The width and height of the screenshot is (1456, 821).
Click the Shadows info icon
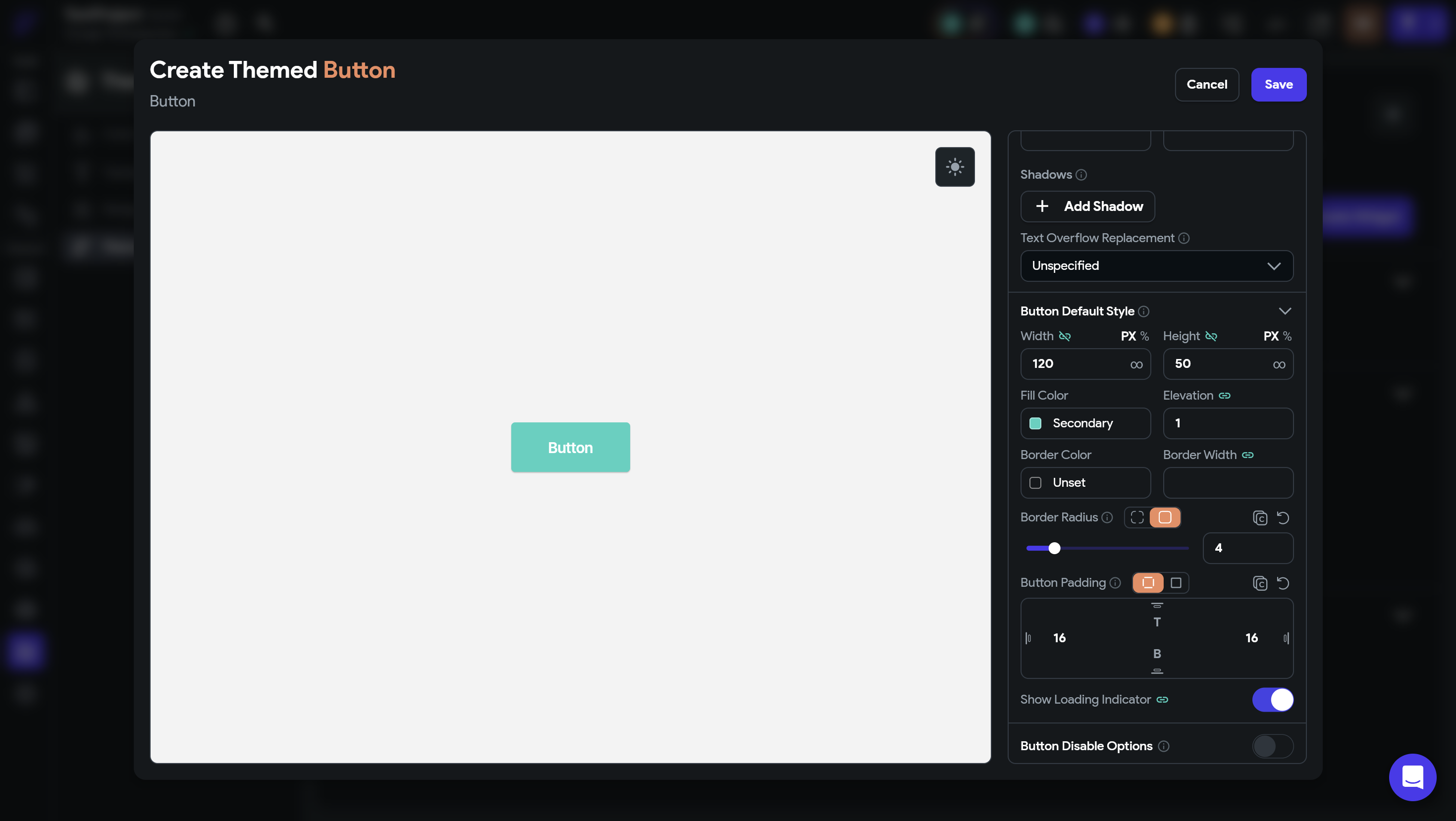[1081, 175]
